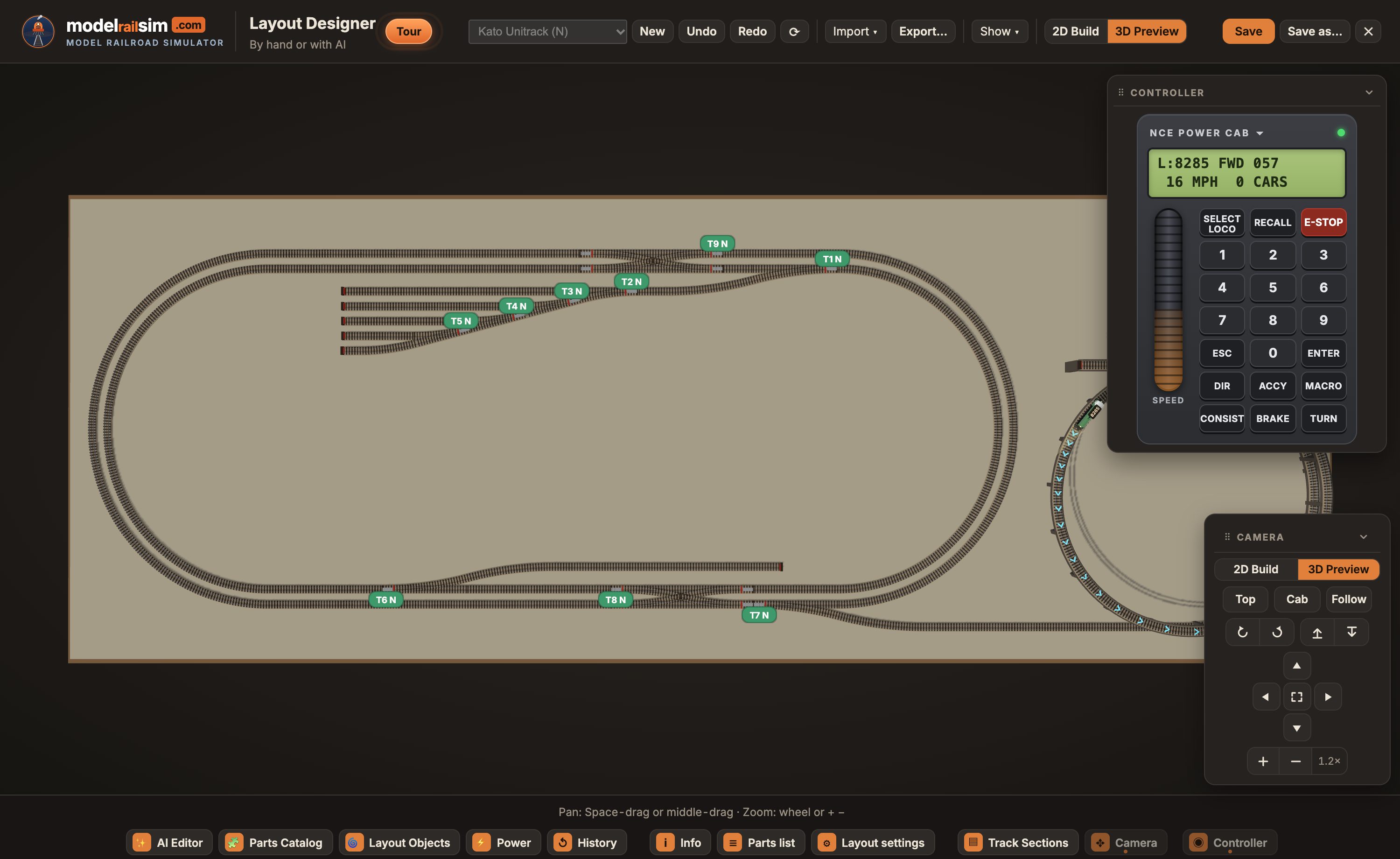The image size is (1400, 859).
Task: Open the AI Editor panel
Action: 169,843
